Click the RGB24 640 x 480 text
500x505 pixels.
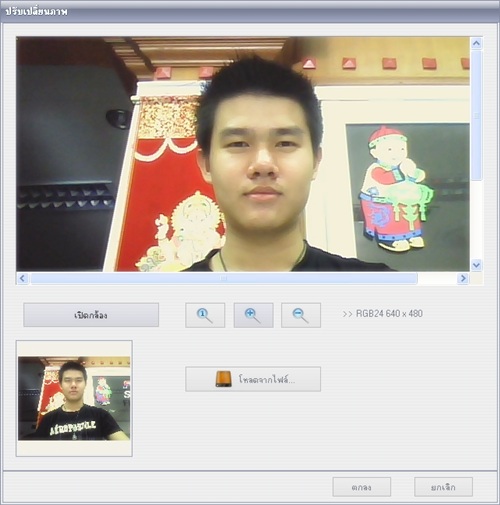pyautogui.click(x=389, y=314)
